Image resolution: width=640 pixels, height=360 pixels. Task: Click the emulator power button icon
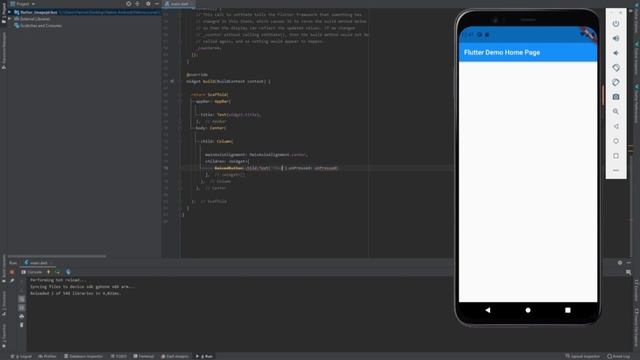[x=616, y=24]
